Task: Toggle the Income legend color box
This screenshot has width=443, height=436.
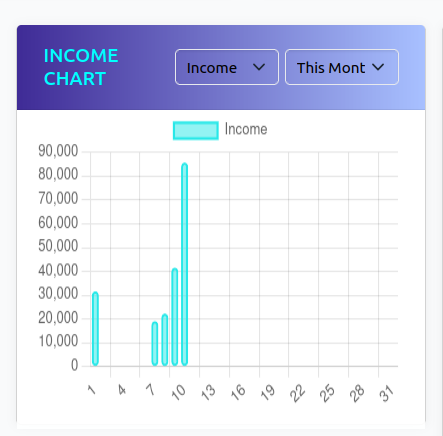Action: (x=196, y=130)
